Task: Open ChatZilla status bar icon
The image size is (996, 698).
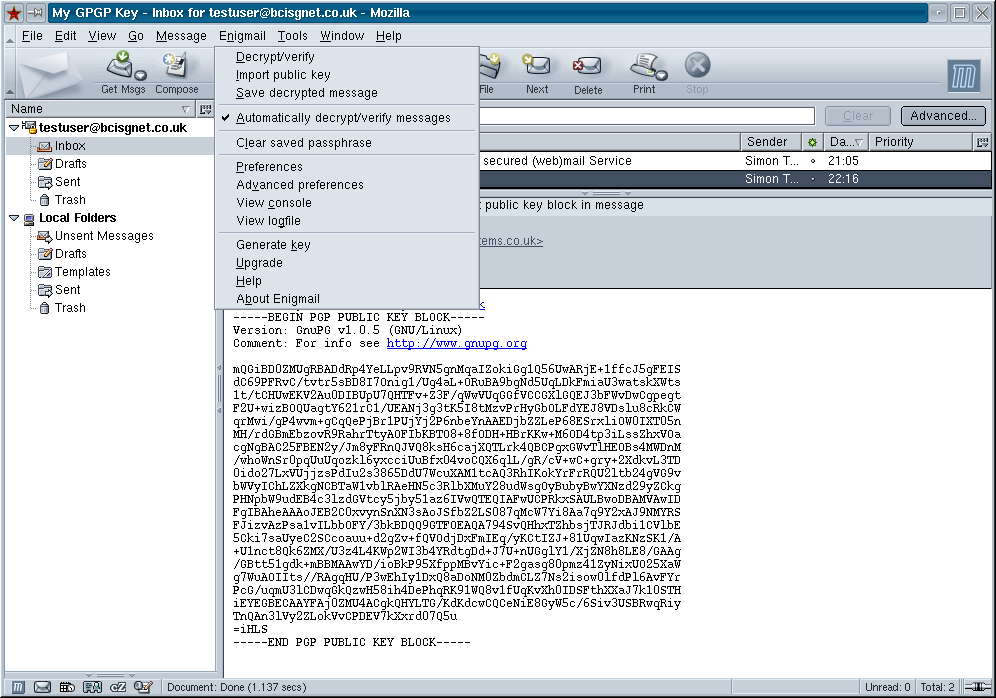Action: click(x=118, y=687)
